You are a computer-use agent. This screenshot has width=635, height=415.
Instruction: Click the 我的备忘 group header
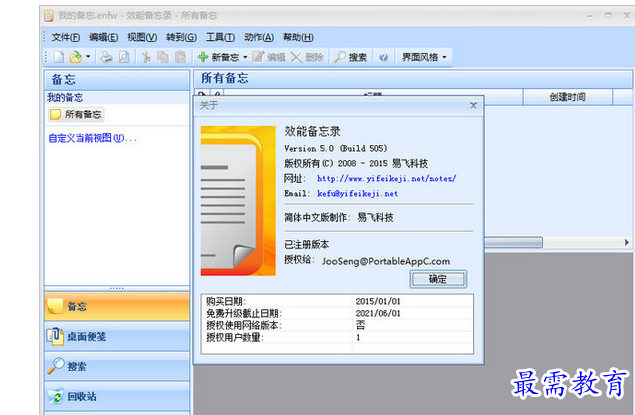117,98
